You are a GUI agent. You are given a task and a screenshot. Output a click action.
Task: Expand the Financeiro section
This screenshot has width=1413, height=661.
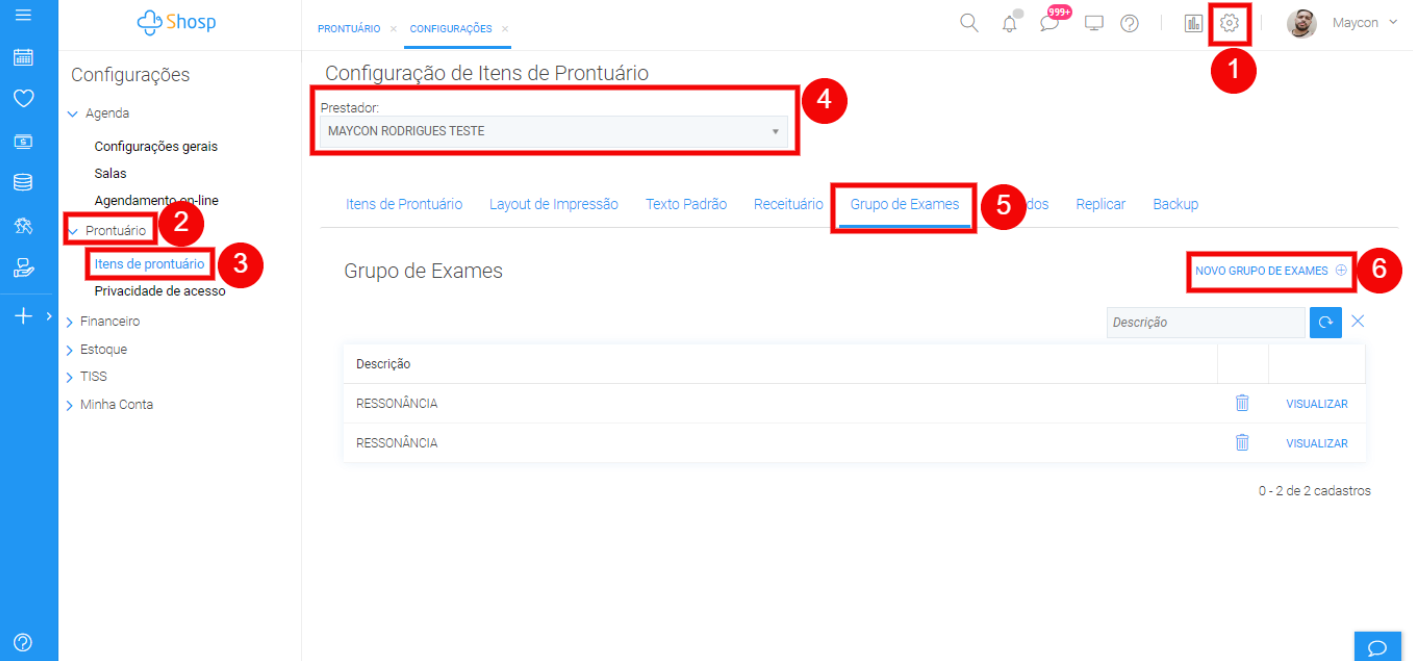coord(109,322)
